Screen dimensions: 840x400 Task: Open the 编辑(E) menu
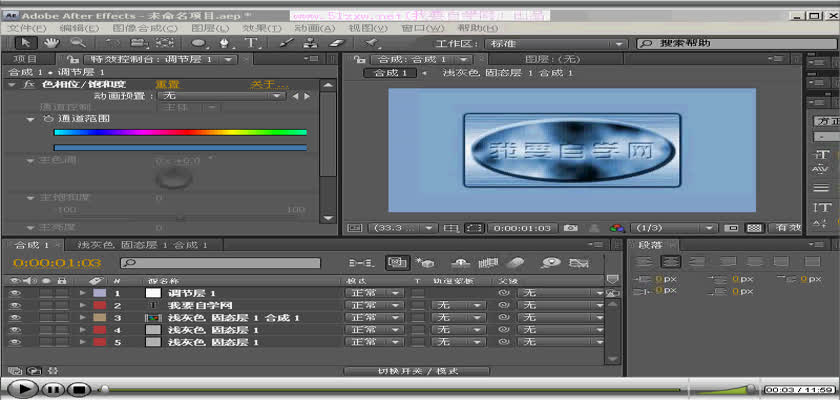[x=79, y=28]
